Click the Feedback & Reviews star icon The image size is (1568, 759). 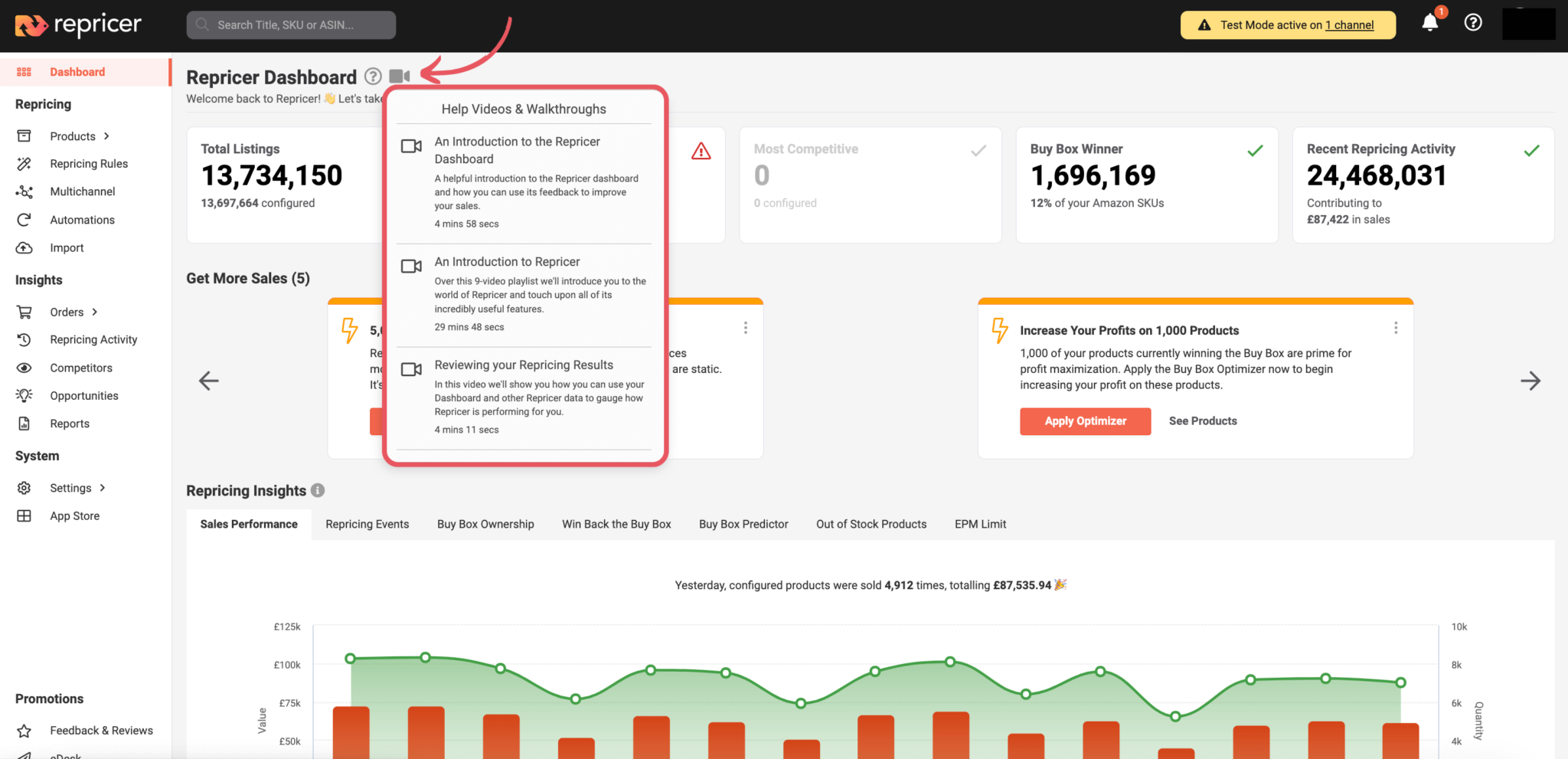pos(24,731)
